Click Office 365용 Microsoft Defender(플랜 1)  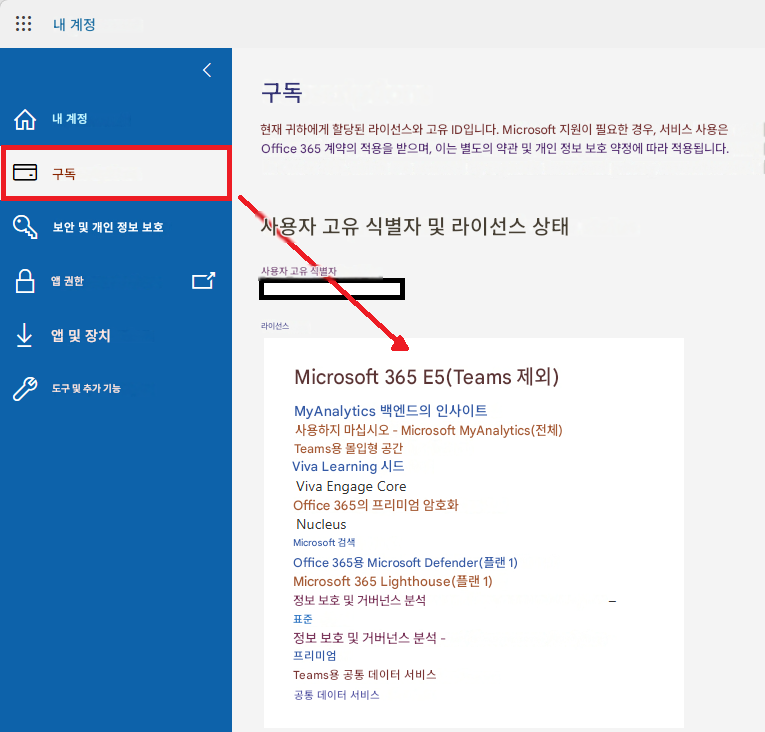tap(405, 563)
